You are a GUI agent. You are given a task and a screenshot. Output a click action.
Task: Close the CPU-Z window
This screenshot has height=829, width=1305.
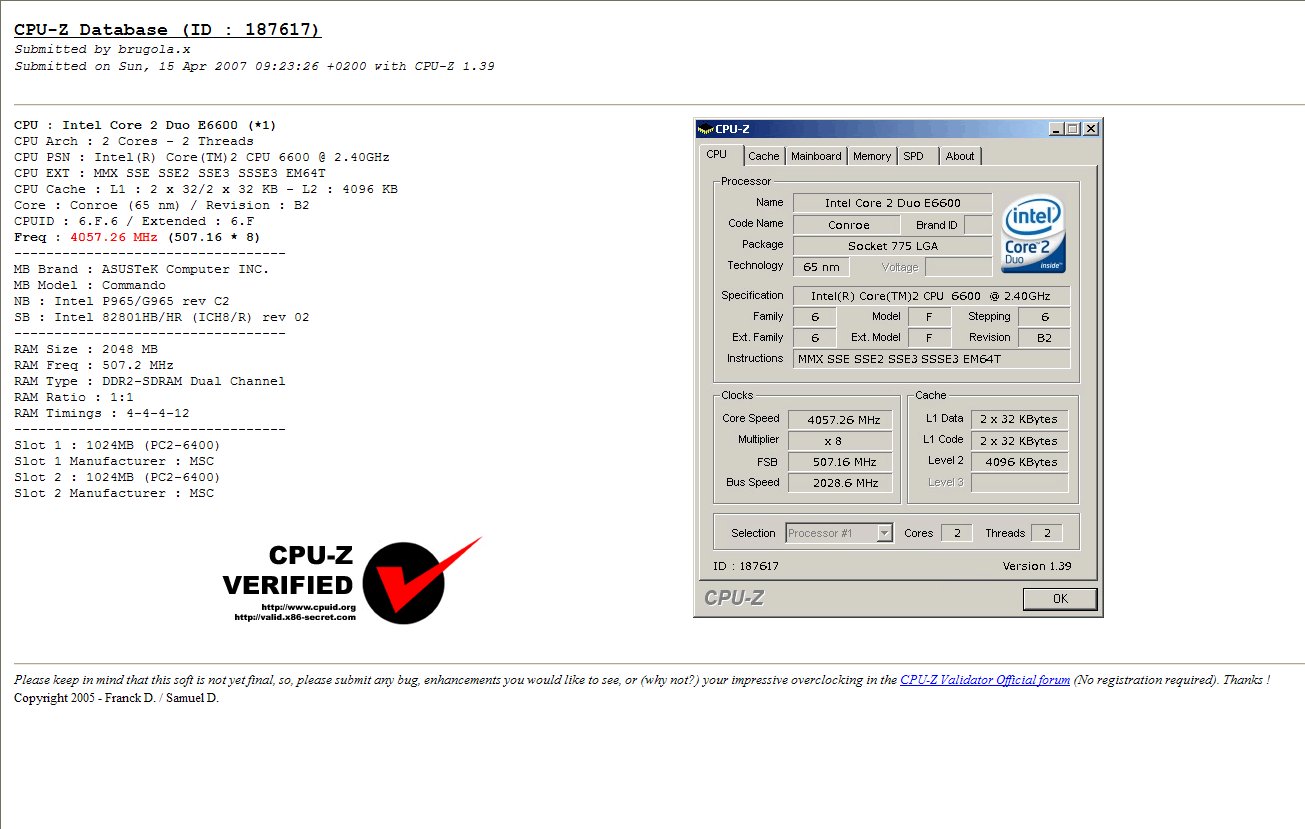pyautogui.click(x=1091, y=128)
